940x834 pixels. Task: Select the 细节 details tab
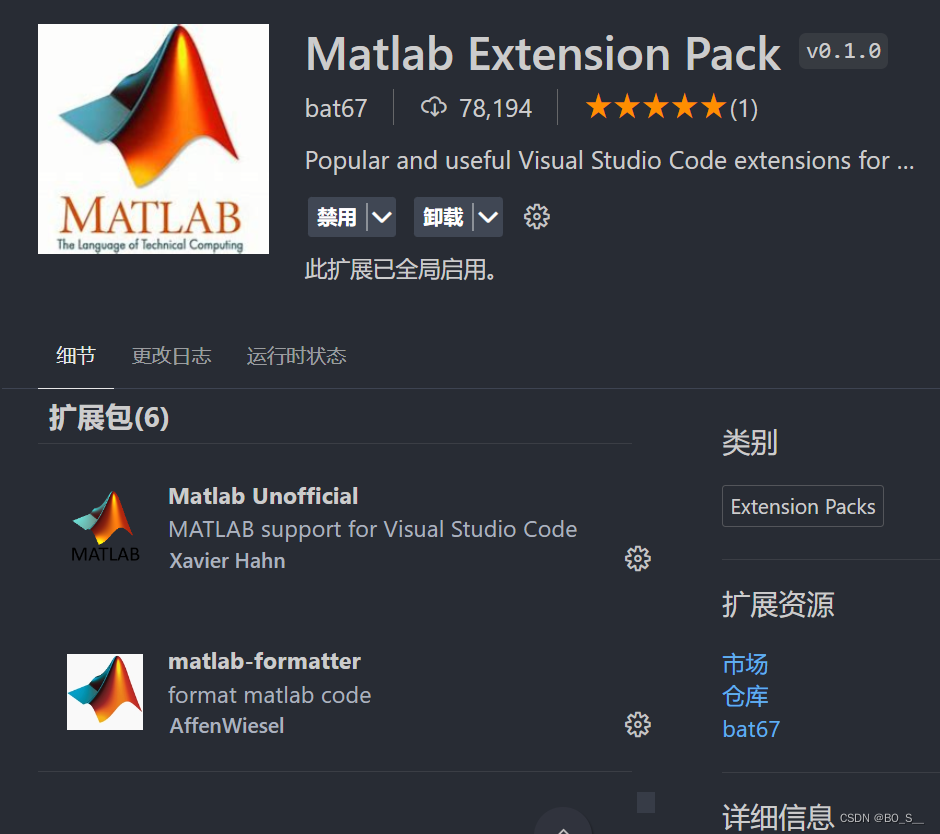point(76,356)
